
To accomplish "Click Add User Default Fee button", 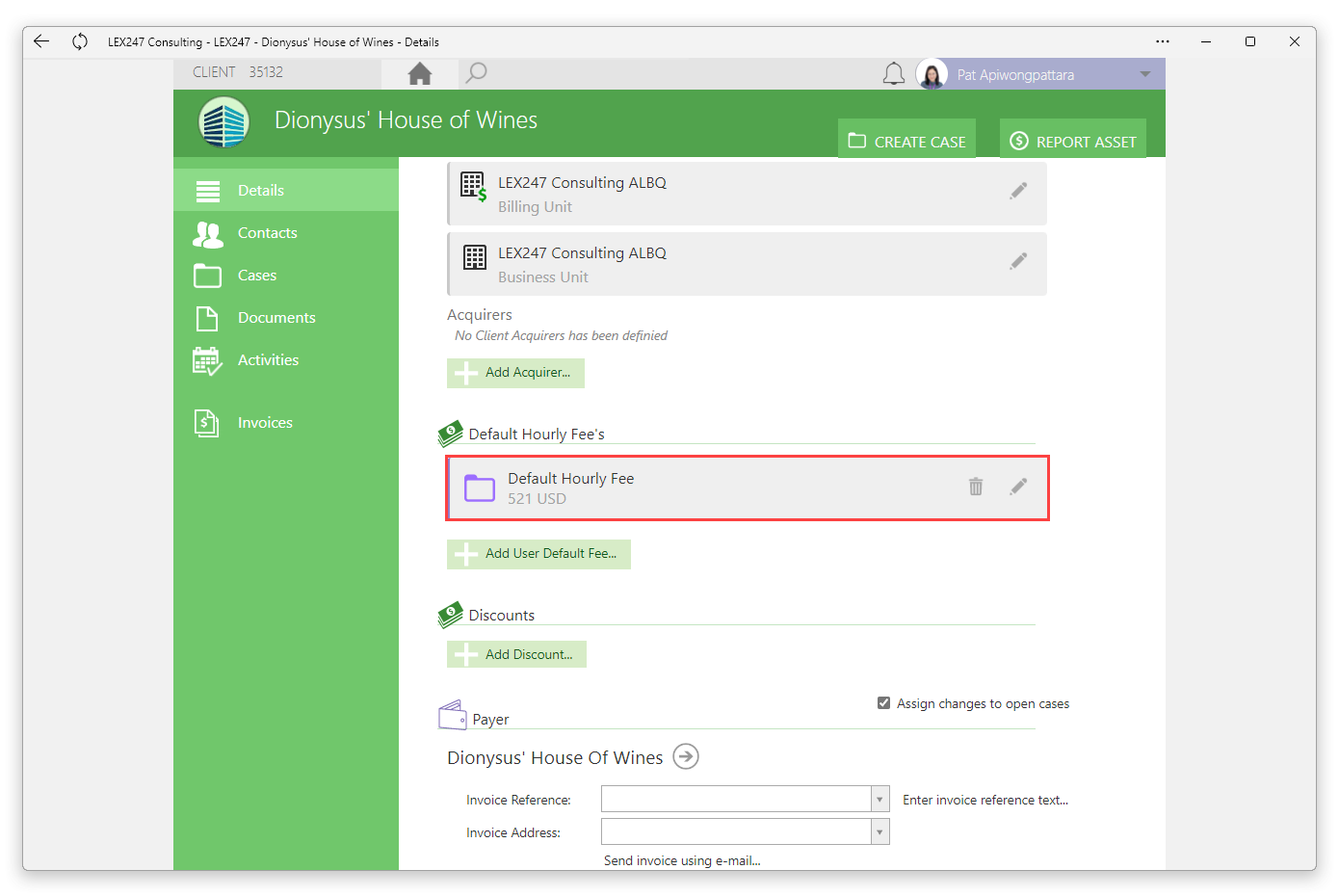I will (538, 554).
